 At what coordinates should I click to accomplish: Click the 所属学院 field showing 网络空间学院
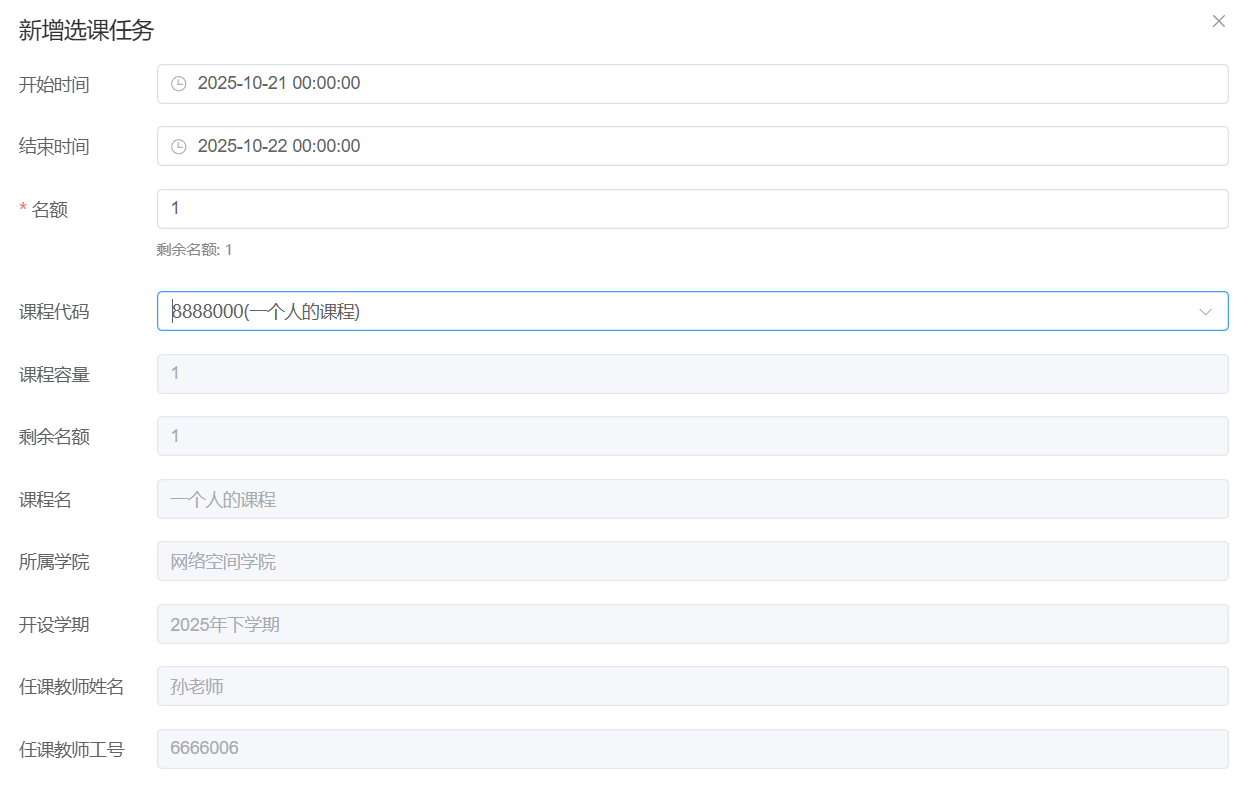pyautogui.click(x=692, y=561)
